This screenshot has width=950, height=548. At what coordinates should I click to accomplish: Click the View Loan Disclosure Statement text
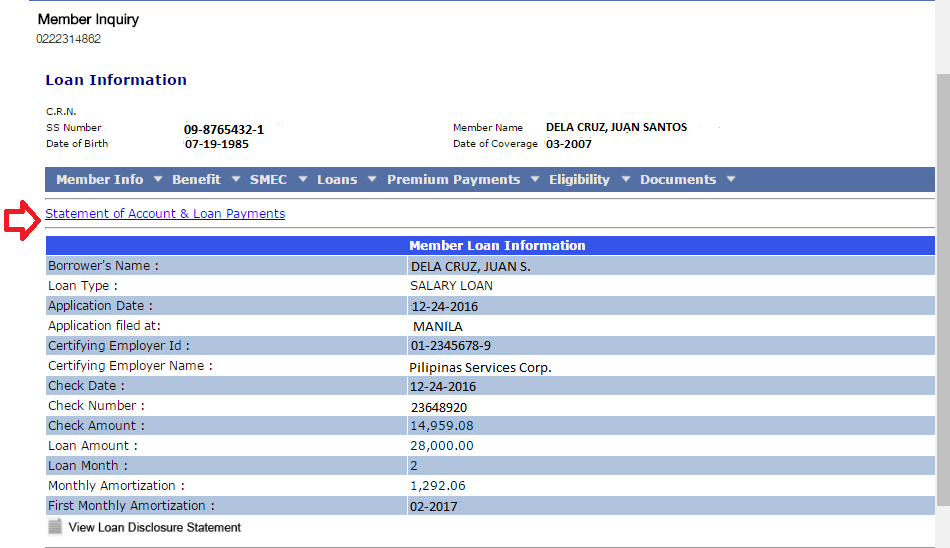(x=154, y=527)
